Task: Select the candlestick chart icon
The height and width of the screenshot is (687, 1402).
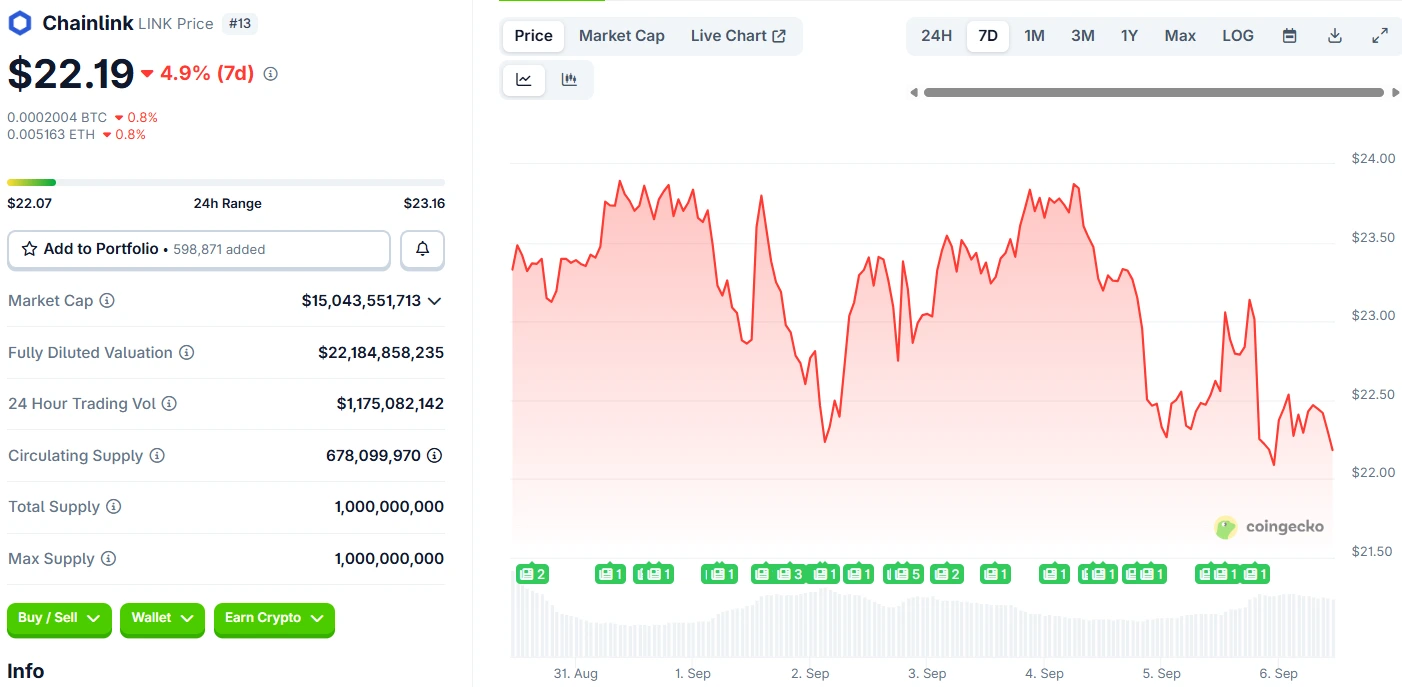Action: click(x=569, y=78)
